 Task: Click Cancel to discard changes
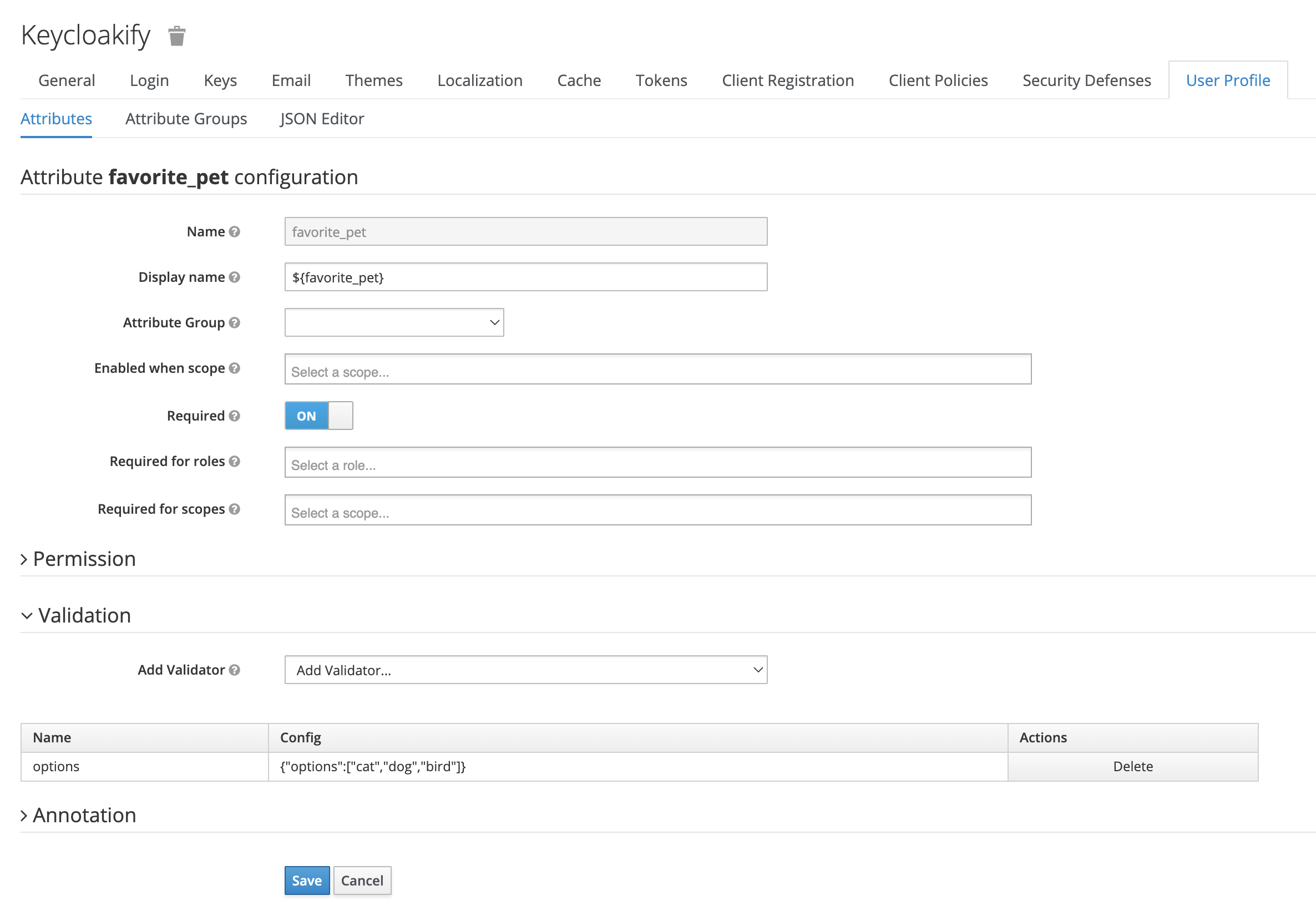(x=362, y=881)
